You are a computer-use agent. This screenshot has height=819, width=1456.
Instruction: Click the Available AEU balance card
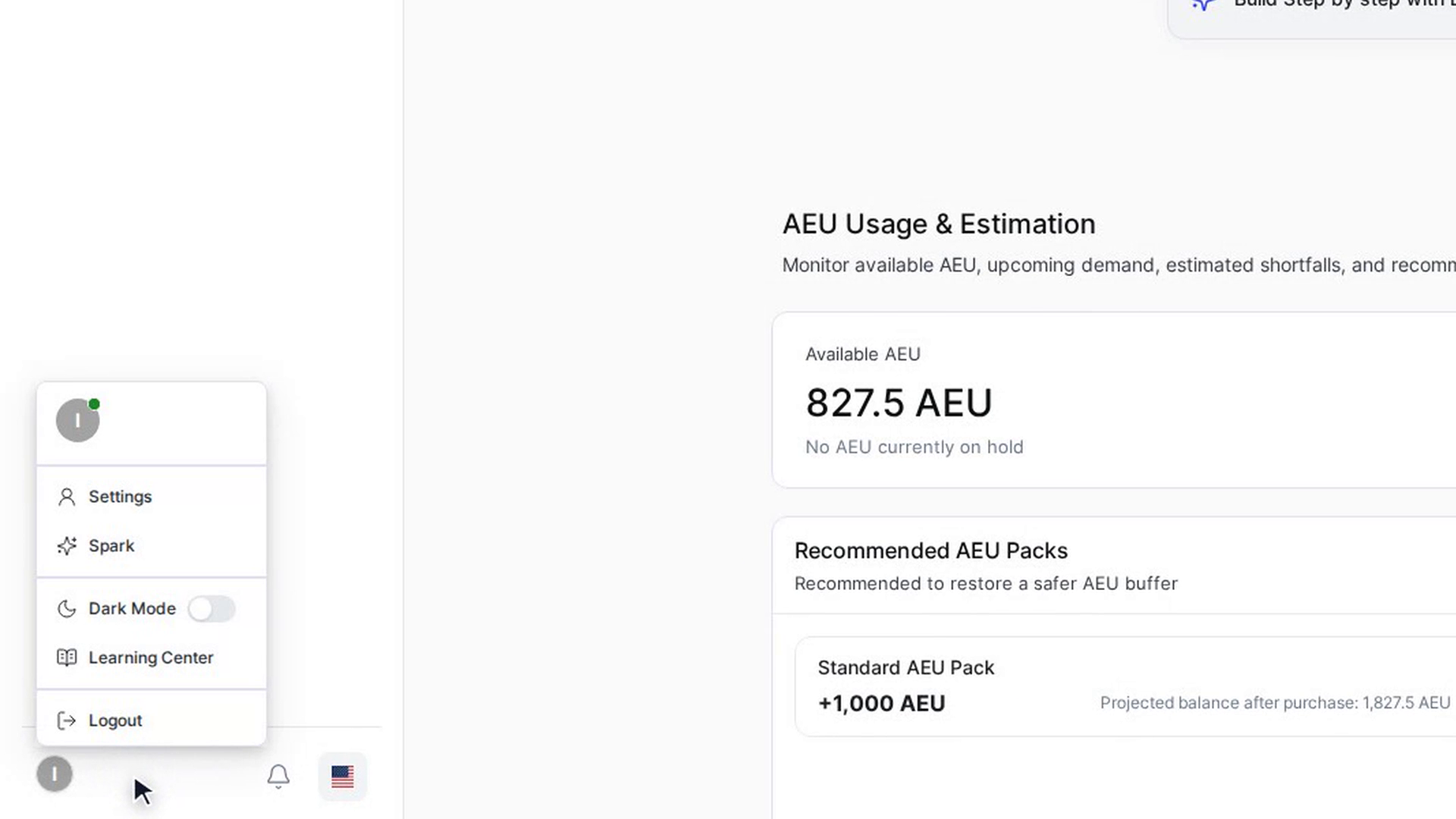click(1114, 400)
